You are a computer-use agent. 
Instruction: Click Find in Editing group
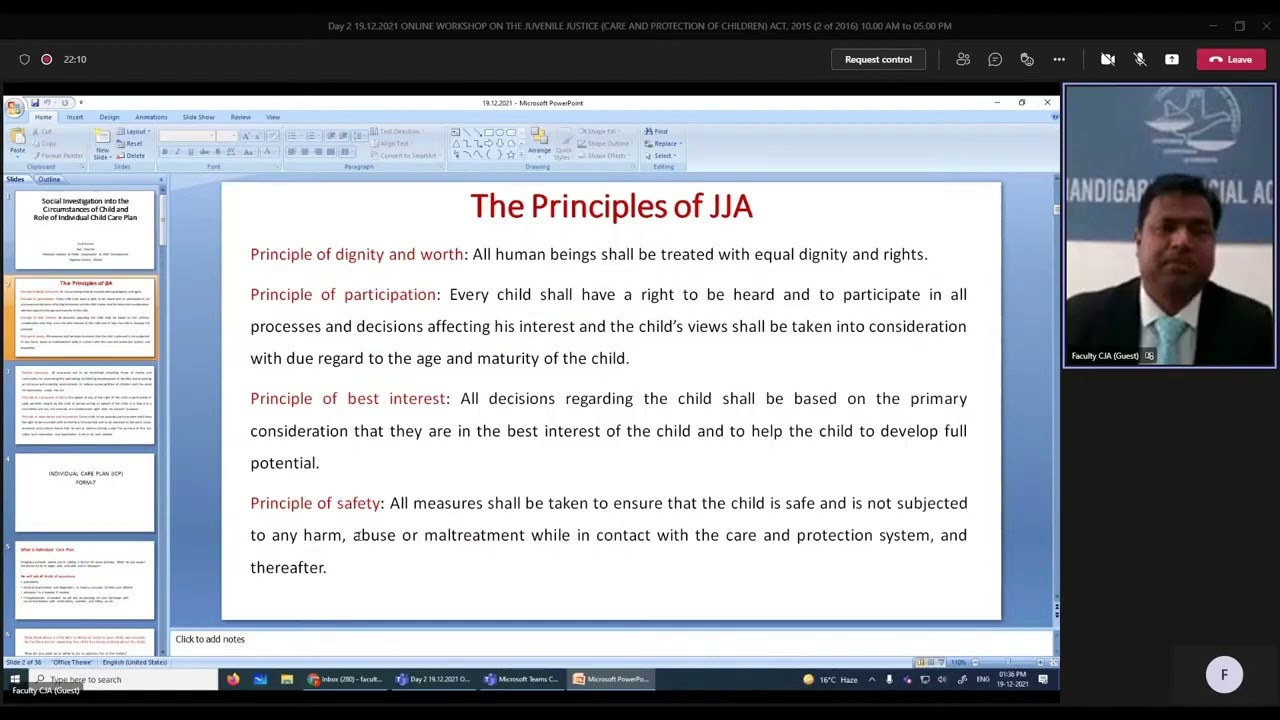pyautogui.click(x=656, y=132)
